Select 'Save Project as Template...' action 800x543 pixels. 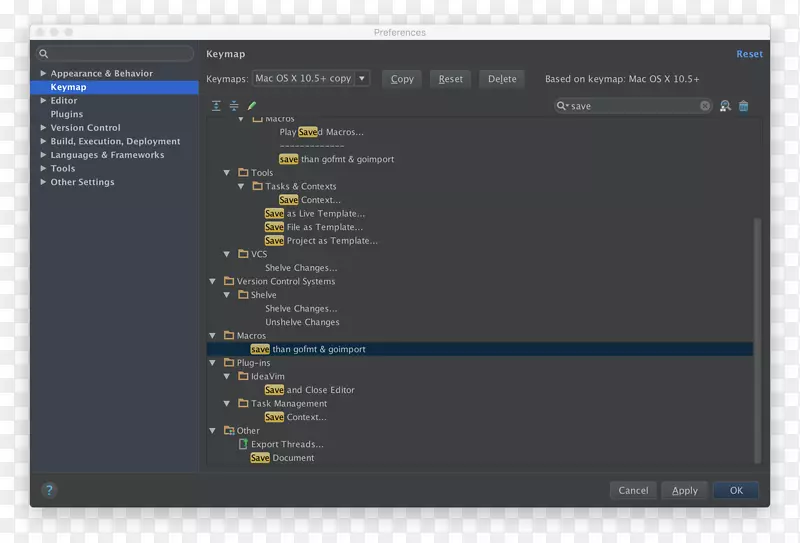(x=321, y=240)
